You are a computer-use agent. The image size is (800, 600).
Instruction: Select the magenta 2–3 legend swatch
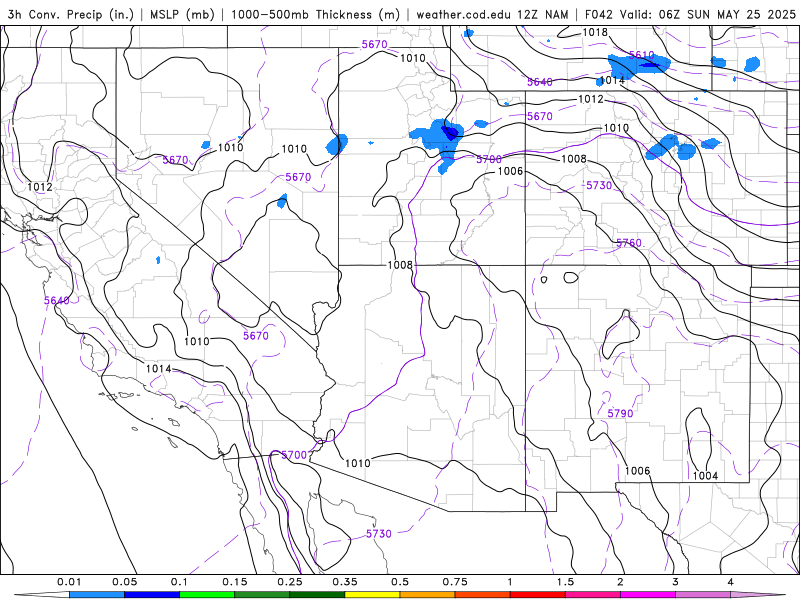pyautogui.click(x=648, y=595)
